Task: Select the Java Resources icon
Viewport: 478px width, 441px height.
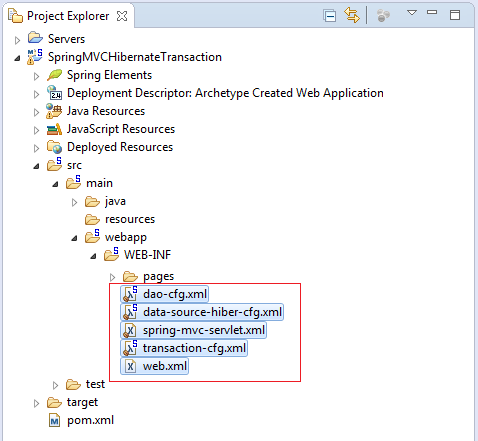Action: tap(54, 111)
